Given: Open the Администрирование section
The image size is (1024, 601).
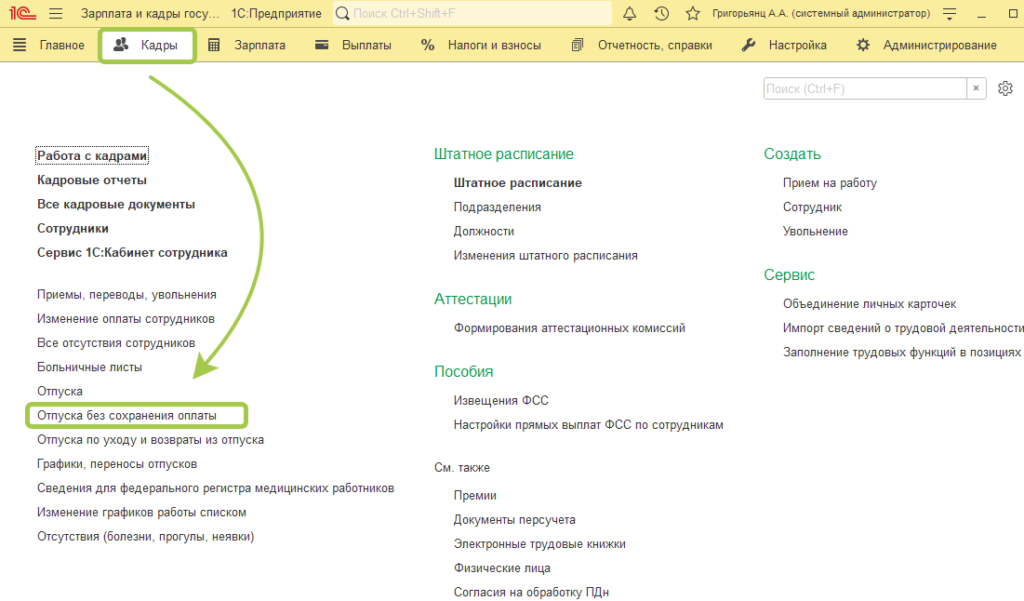Looking at the screenshot, I should coord(926,45).
